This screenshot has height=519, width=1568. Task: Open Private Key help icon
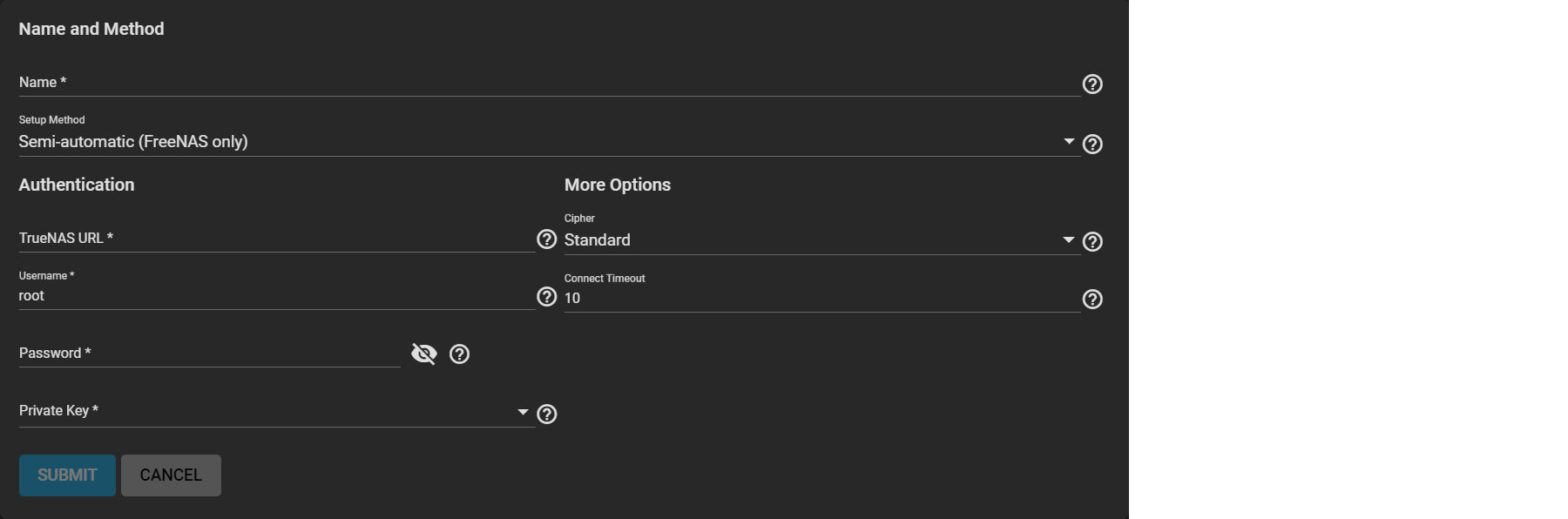point(546,414)
